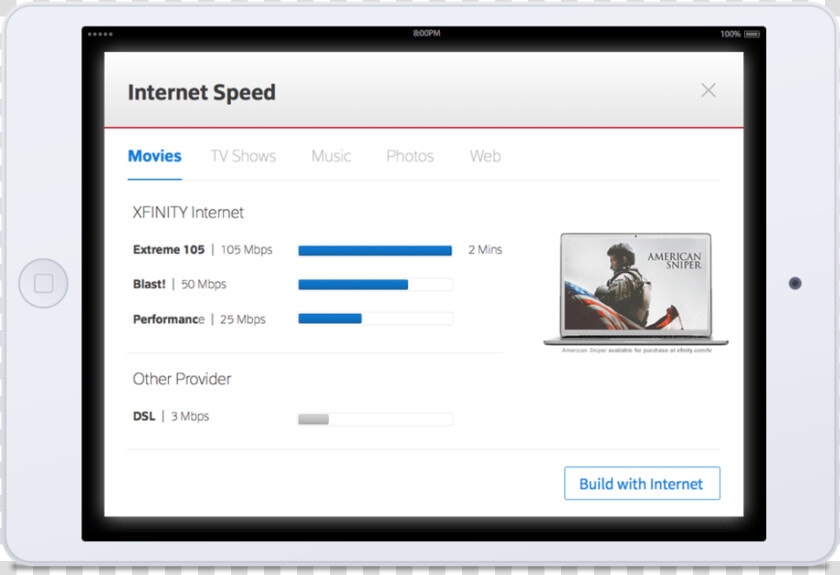Open the Music tab
The height and width of the screenshot is (575, 840).
coord(331,156)
